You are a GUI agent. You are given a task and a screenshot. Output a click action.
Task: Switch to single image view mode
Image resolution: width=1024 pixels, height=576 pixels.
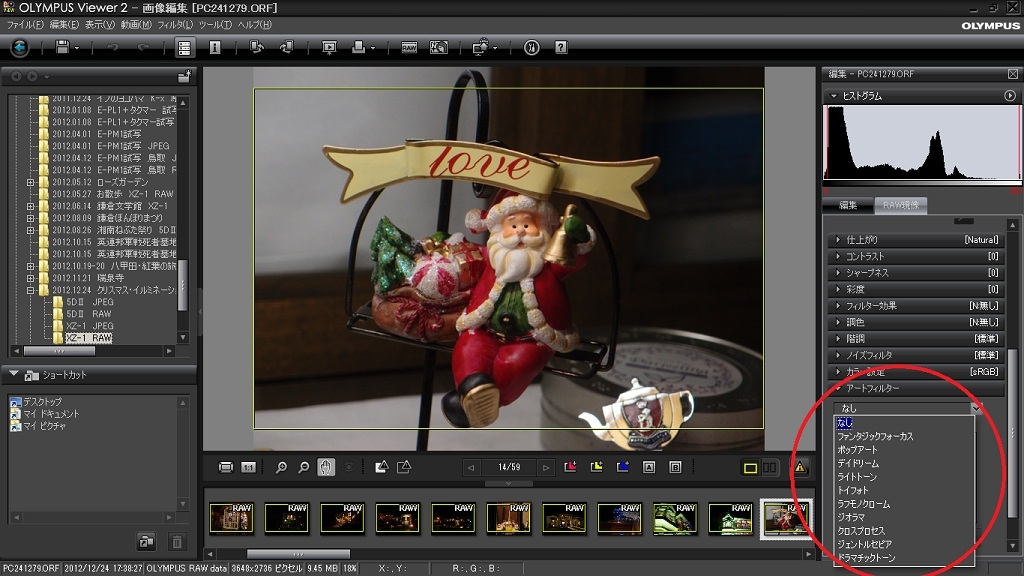750,467
